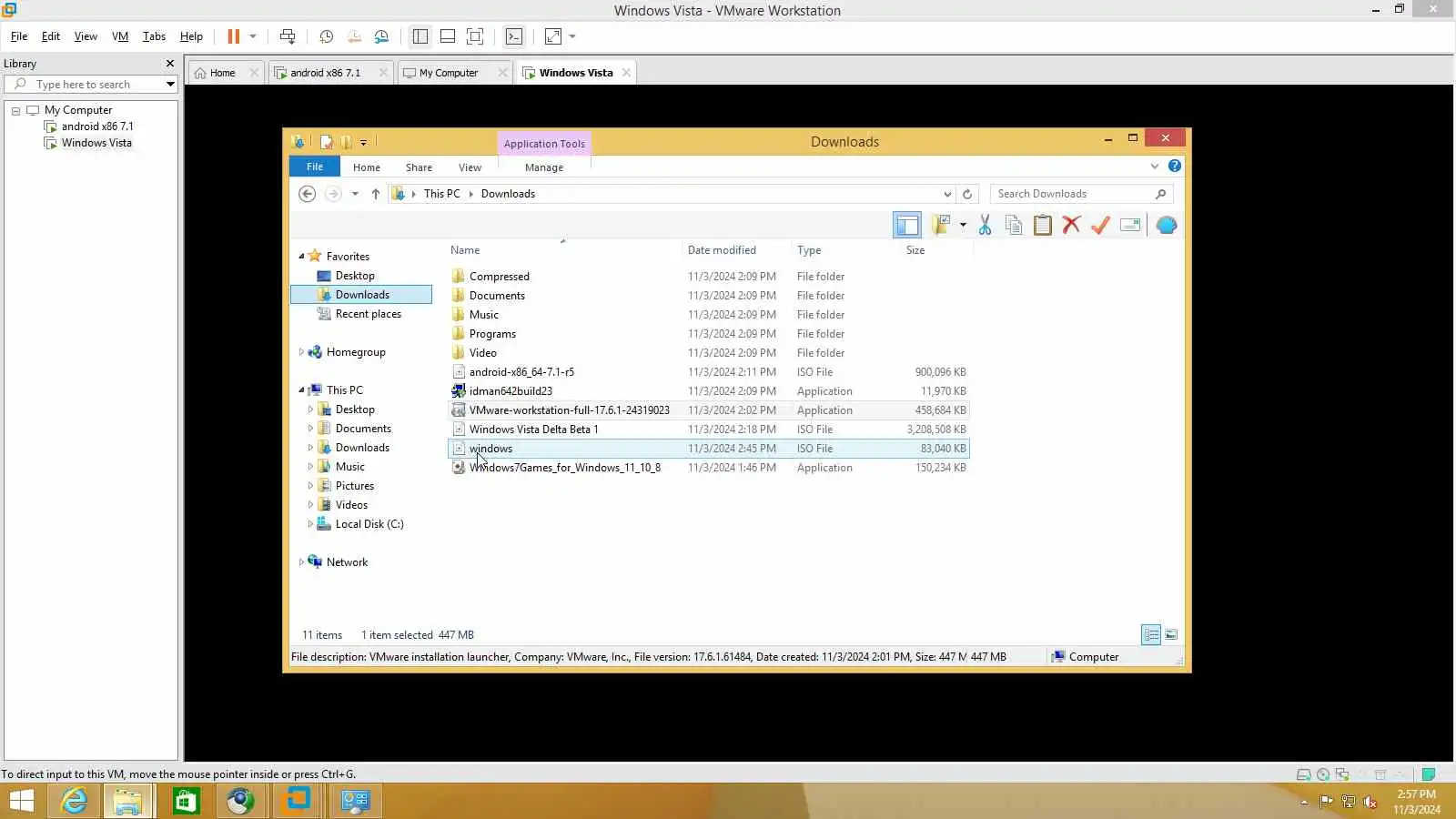Open Recent places under Favorites
The image size is (1456, 819).
click(368, 314)
